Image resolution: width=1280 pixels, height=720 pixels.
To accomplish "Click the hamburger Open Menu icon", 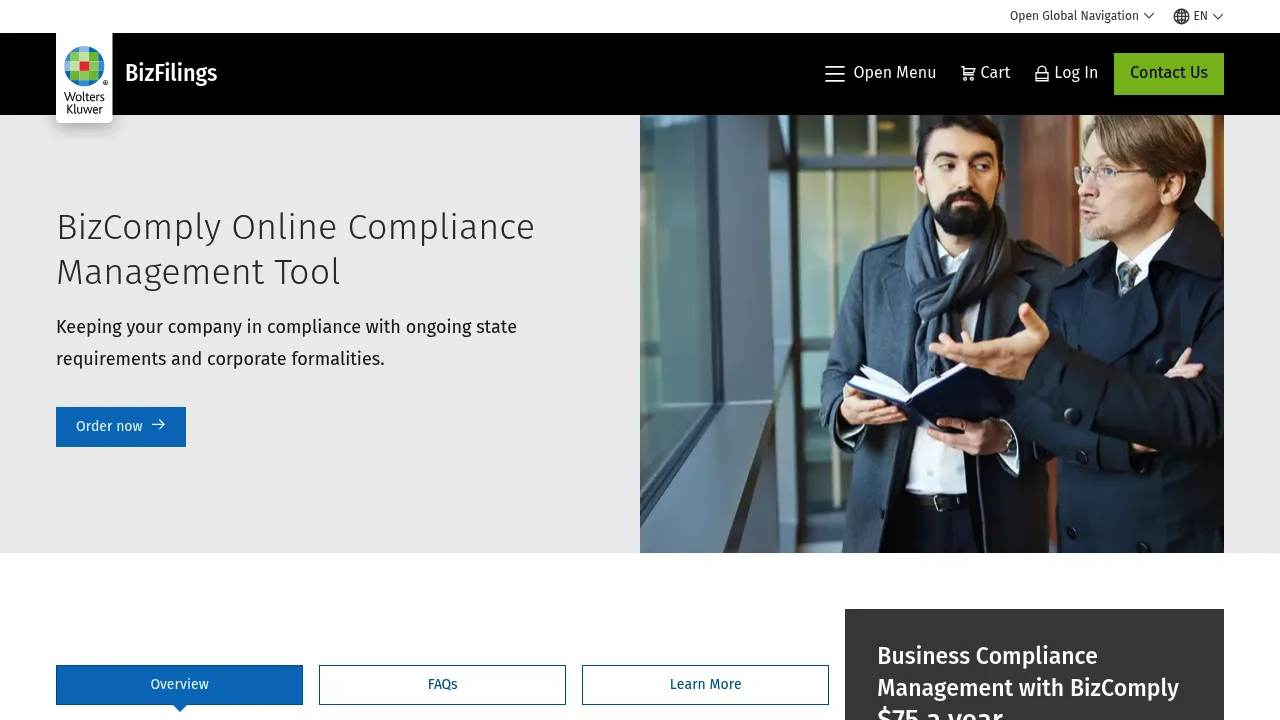I will [835, 74].
